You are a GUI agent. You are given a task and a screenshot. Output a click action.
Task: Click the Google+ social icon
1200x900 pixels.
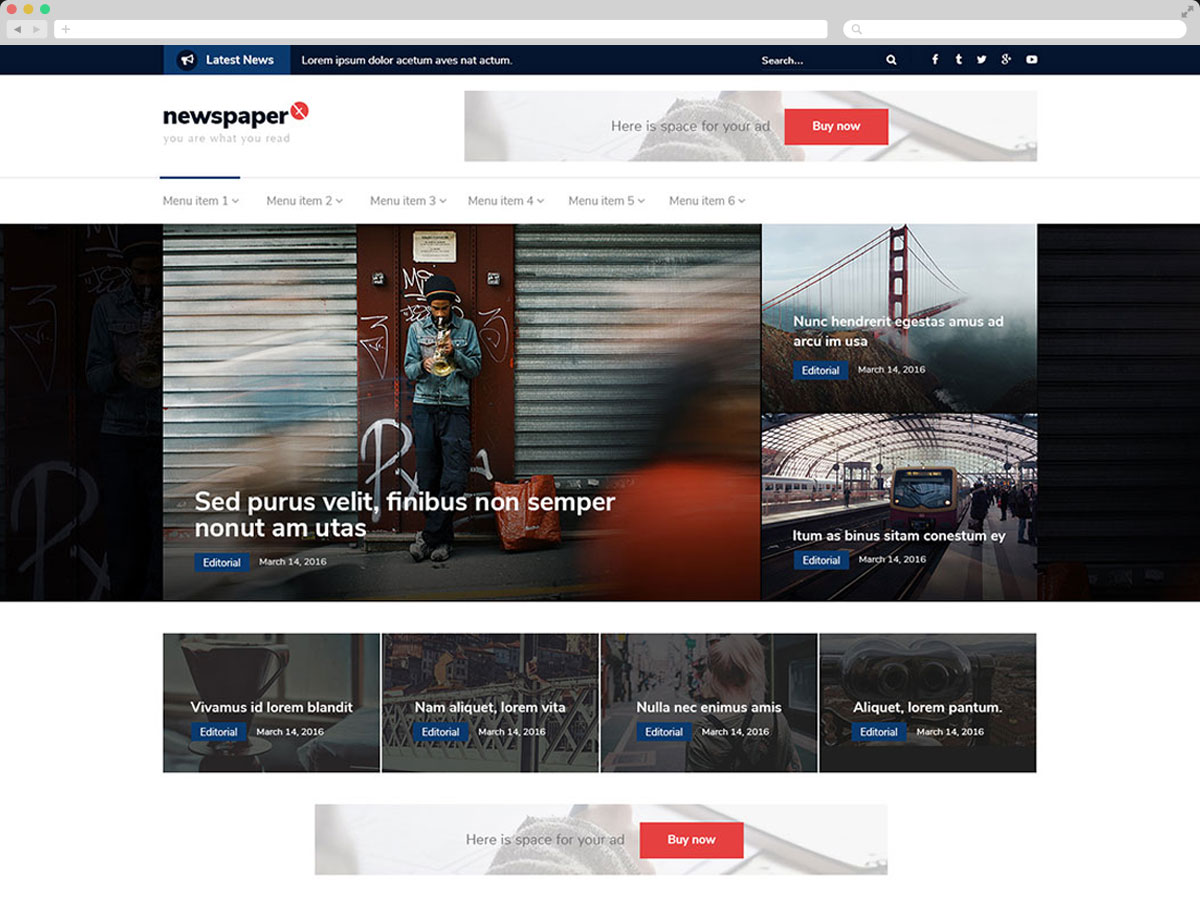[1006, 59]
